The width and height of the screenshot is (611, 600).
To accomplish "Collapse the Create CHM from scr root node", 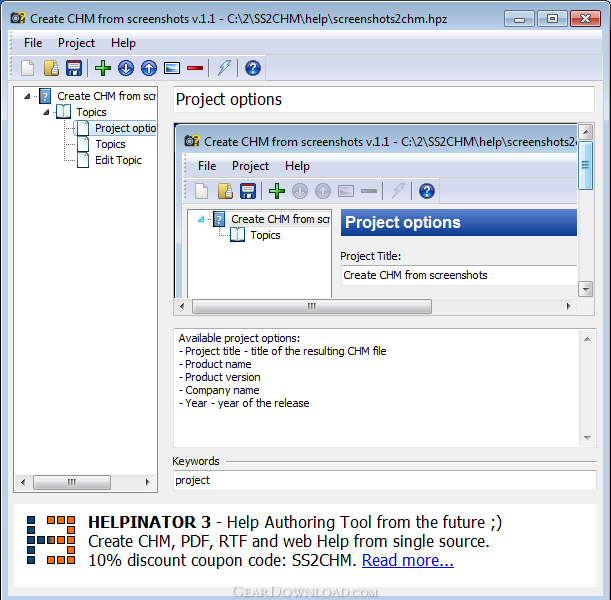I will tap(27, 96).
